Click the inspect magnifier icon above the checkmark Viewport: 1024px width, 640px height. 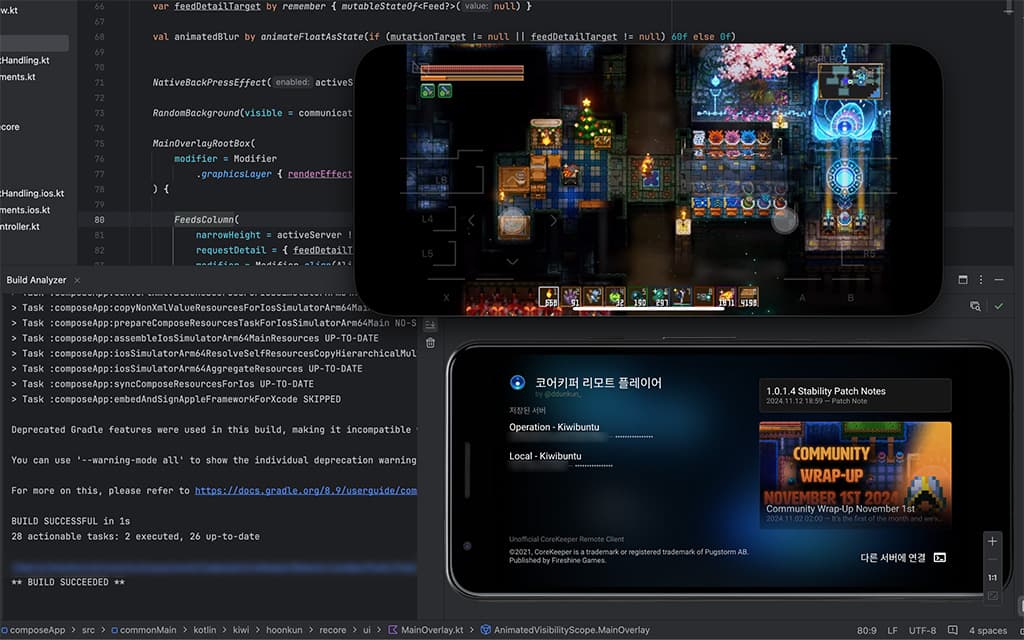975,306
